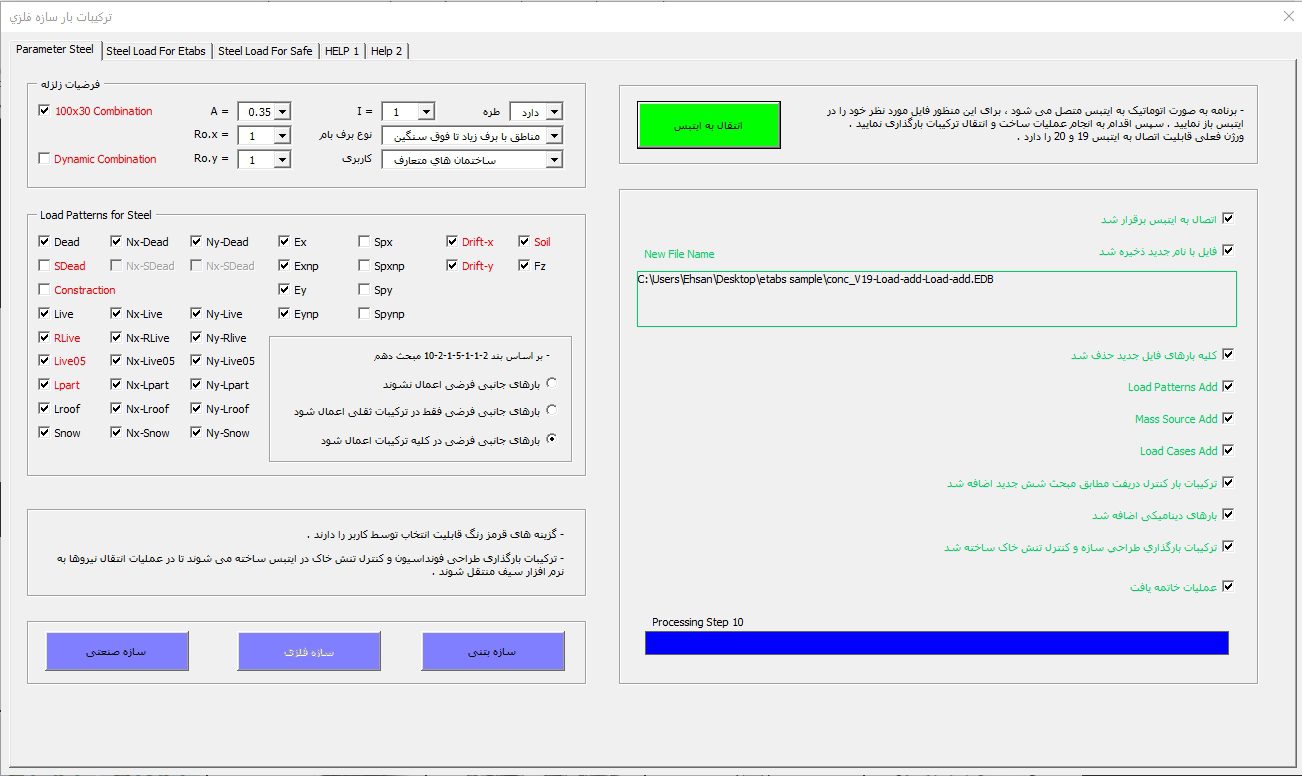Toggle the Nx-Lroof checkbox

pyautogui.click(x=115, y=409)
